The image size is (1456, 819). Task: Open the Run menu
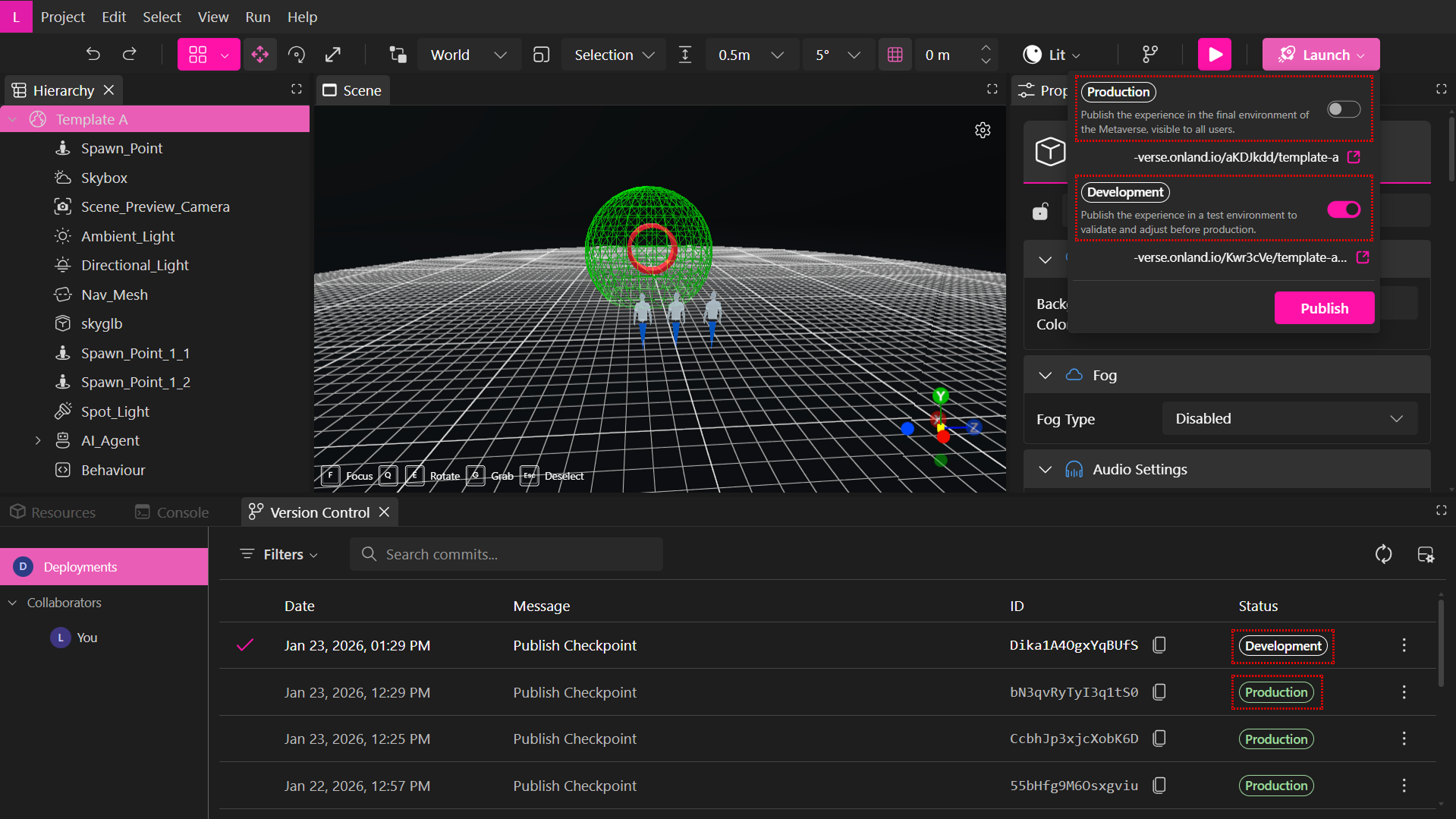pyautogui.click(x=257, y=17)
